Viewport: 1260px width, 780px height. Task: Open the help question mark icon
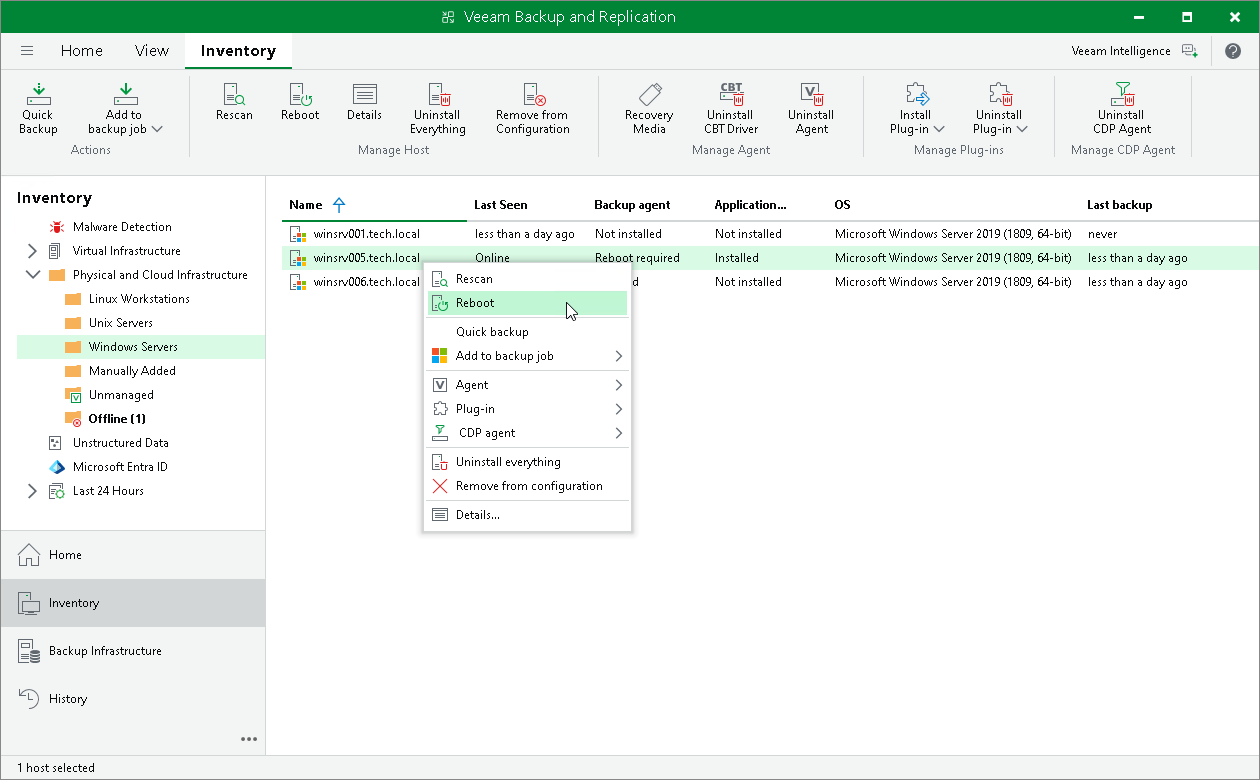click(x=1232, y=51)
